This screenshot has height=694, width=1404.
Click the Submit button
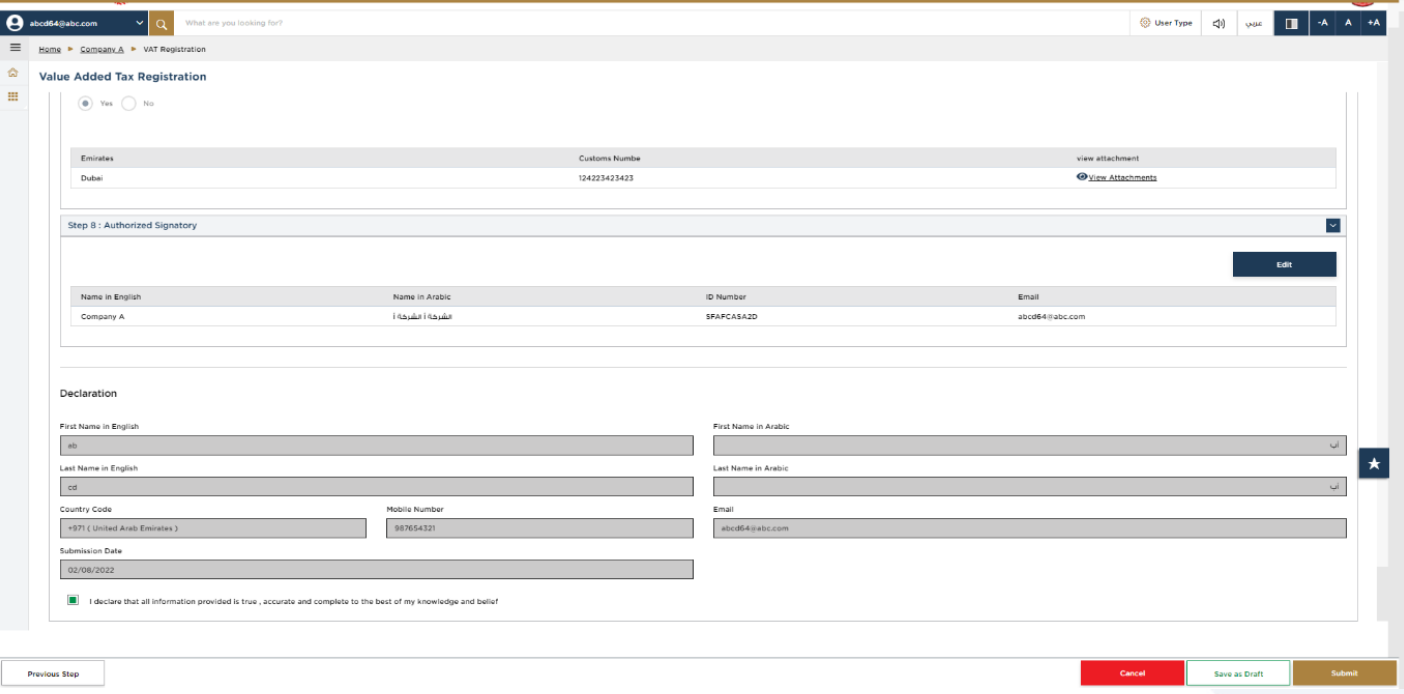1344,674
